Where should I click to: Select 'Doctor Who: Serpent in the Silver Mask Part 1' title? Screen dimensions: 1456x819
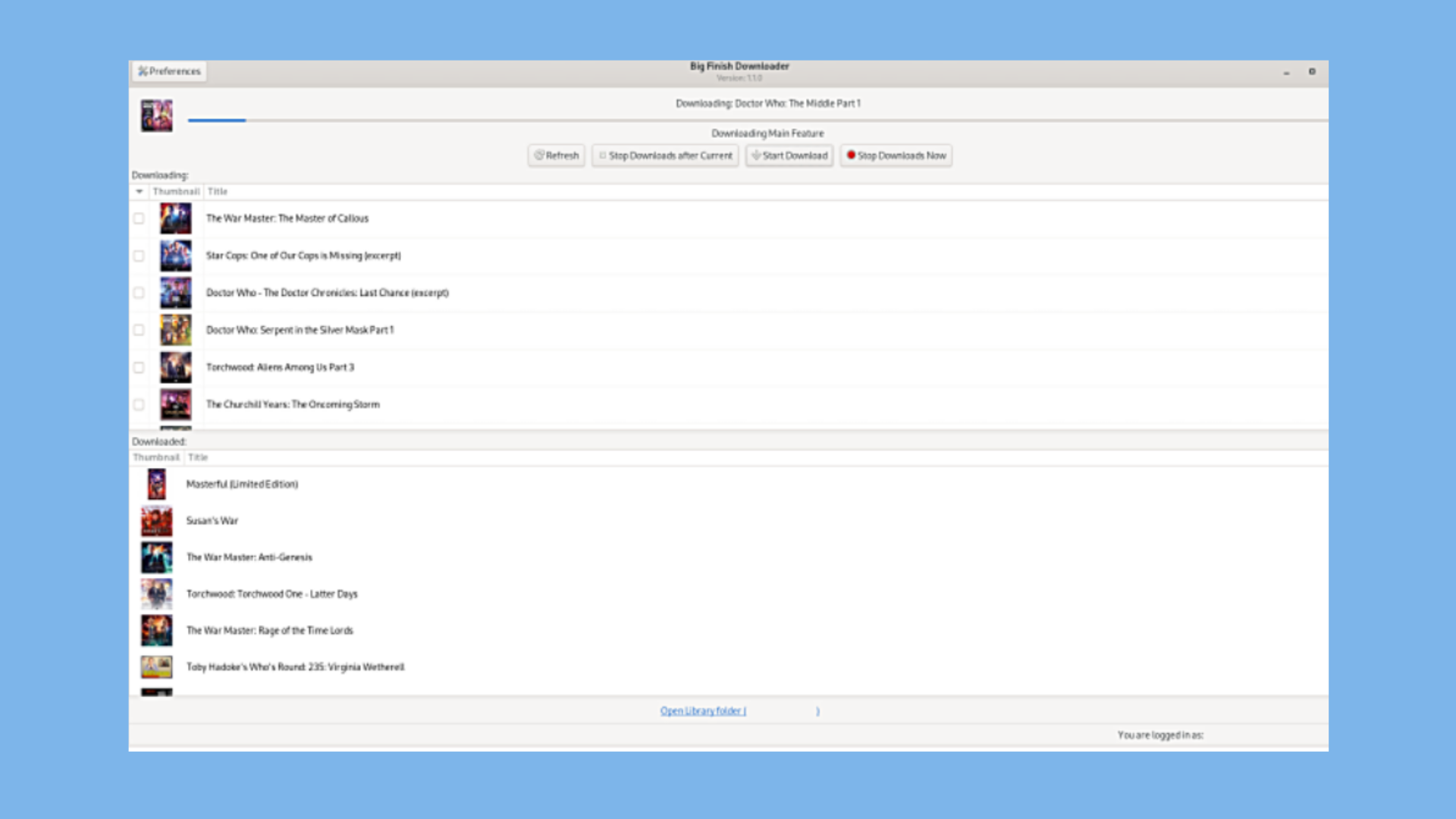[300, 330]
